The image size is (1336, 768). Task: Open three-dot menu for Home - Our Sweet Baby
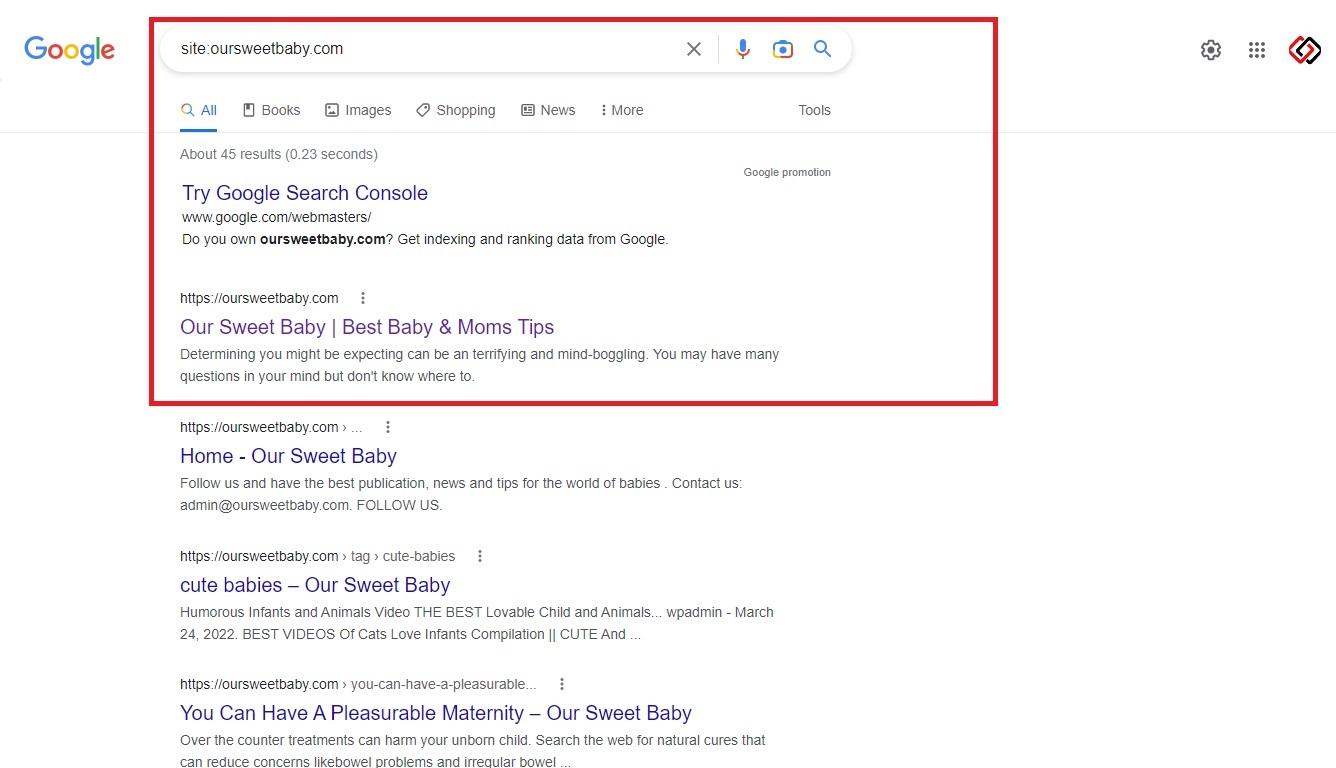[x=388, y=427]
